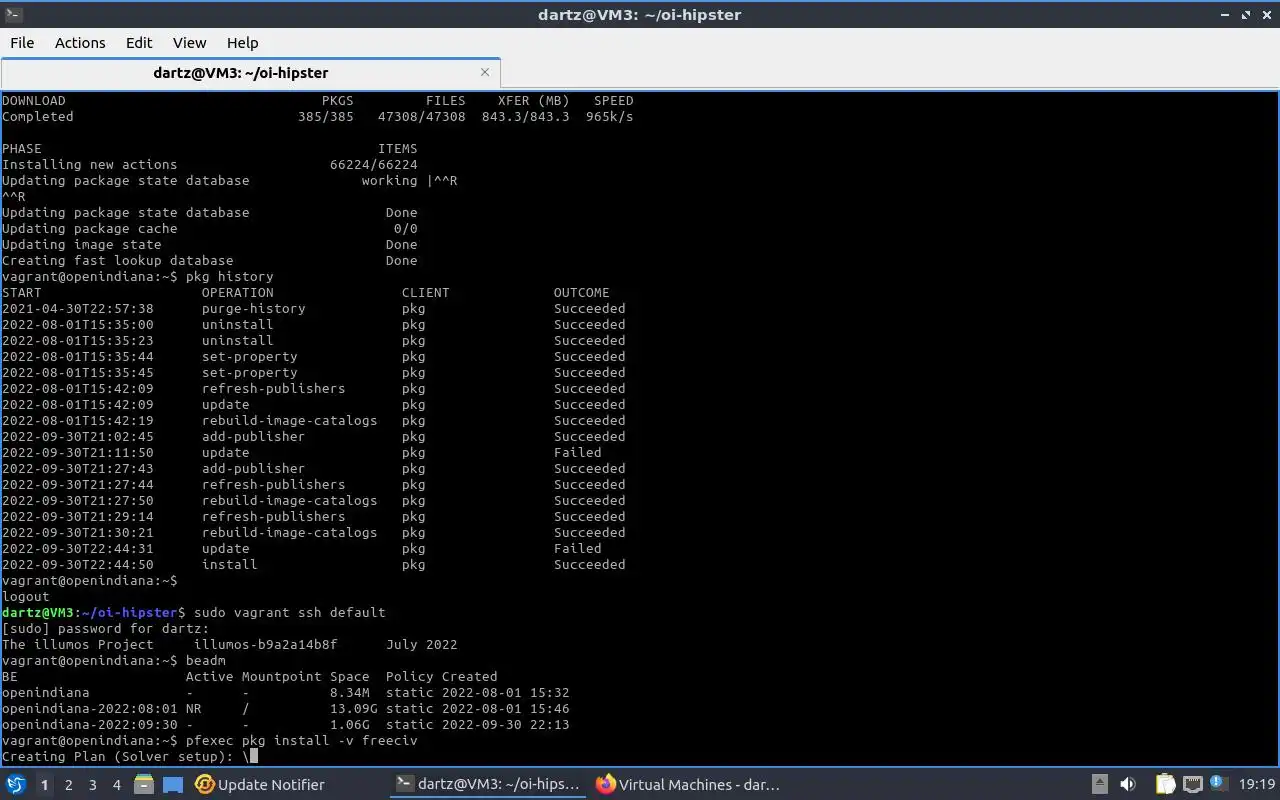Click '47308/47308' files count
The height and width of the screenshot is (800, 1280).
tap(422, 117)
